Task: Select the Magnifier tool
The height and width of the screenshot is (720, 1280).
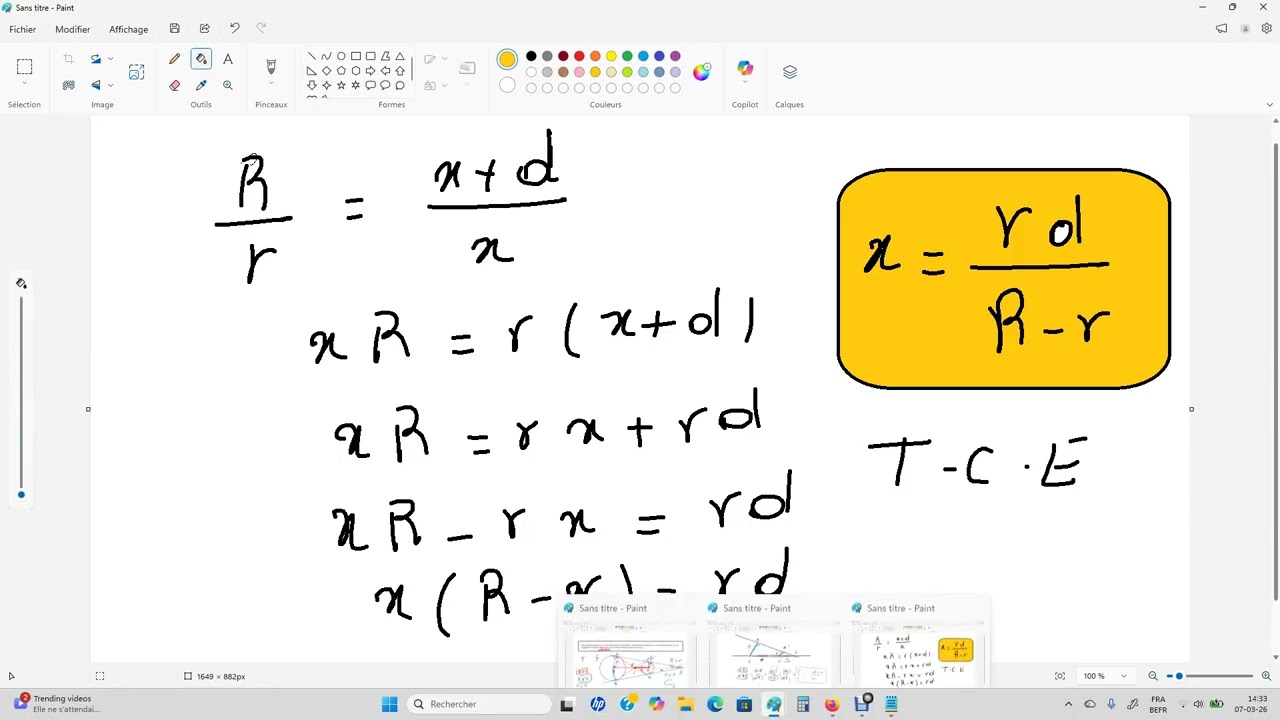Action: (228, 86)
